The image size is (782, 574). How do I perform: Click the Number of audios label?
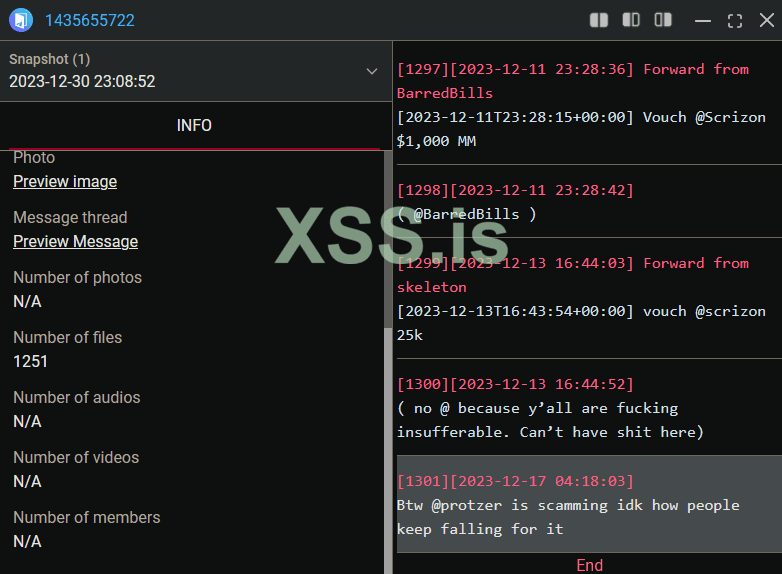(x=77, y=397)
